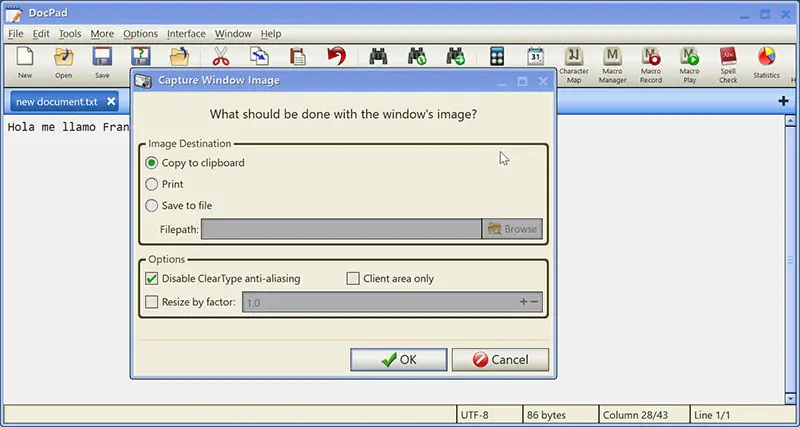Click the plain binoculars Find icon
This screenshot has width=800, height=427.
(x=379, y=56)
